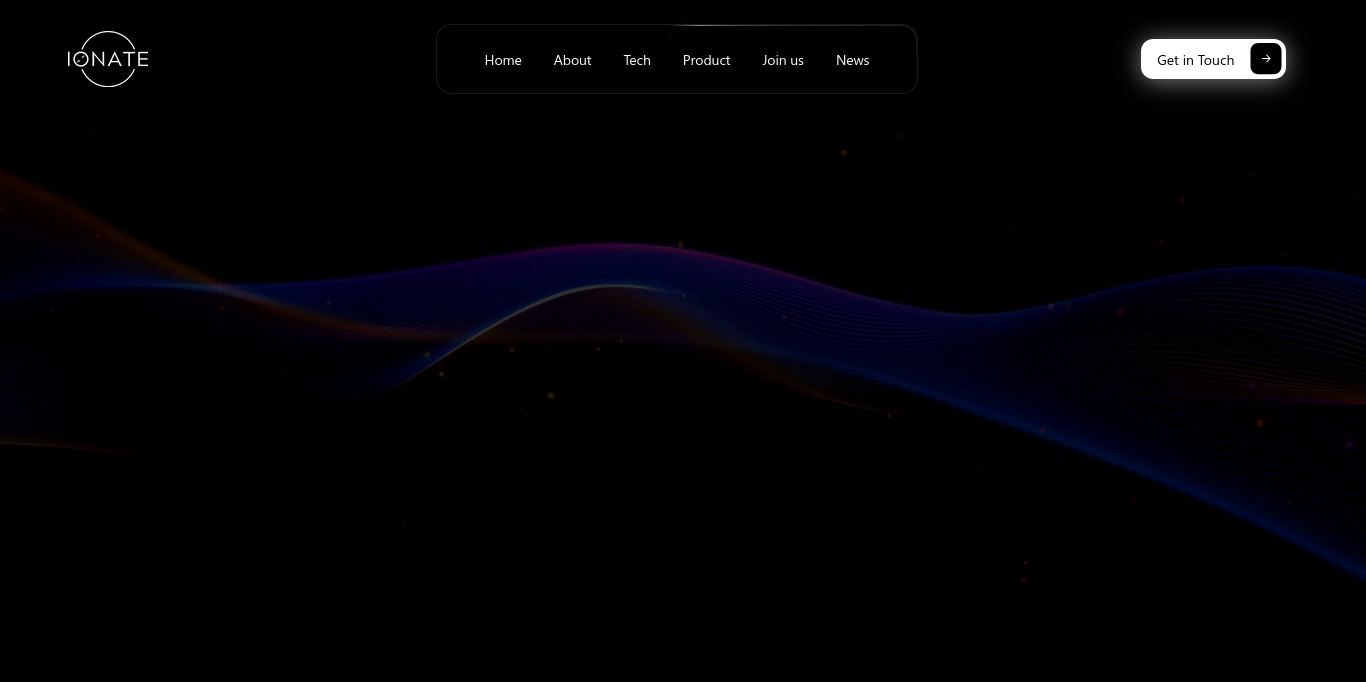The width and height of the screenshot is (1366, 682).
Task: Open the Product menu item
Action: pyautogui.click(x=706, y=60)
